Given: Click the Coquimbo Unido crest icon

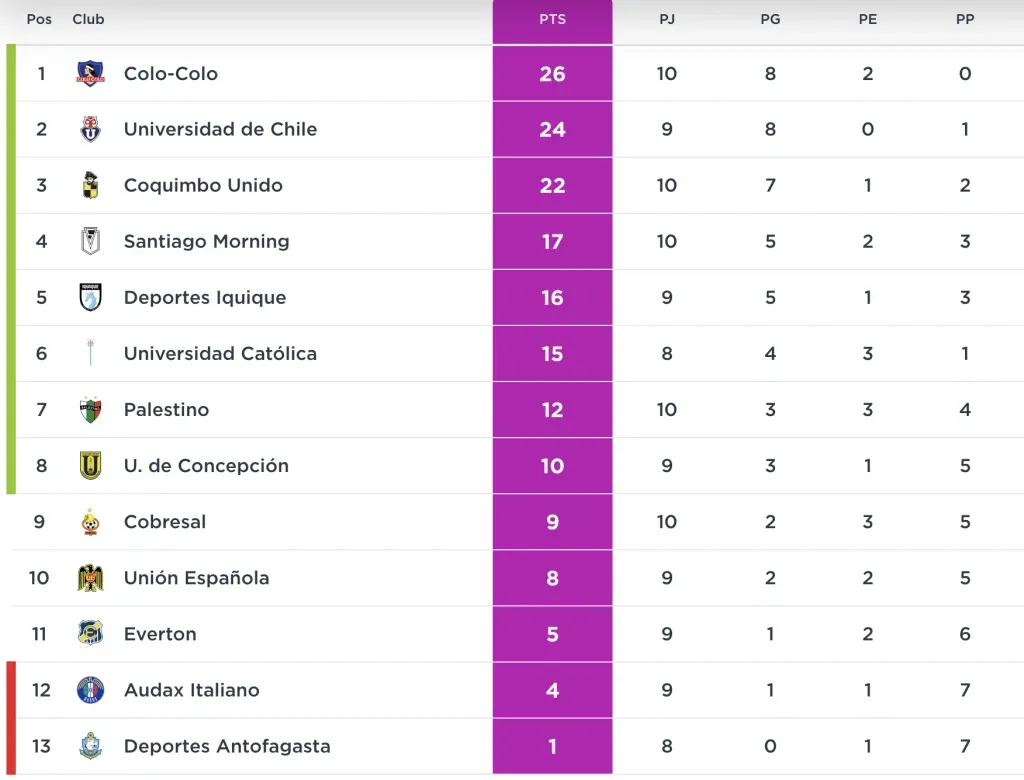Looking at the screenshot, I should [91, 186].
